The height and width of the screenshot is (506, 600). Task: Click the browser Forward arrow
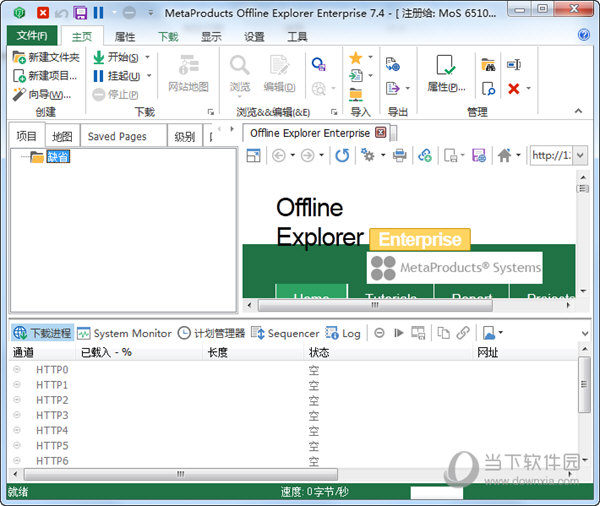click(307, 155)
